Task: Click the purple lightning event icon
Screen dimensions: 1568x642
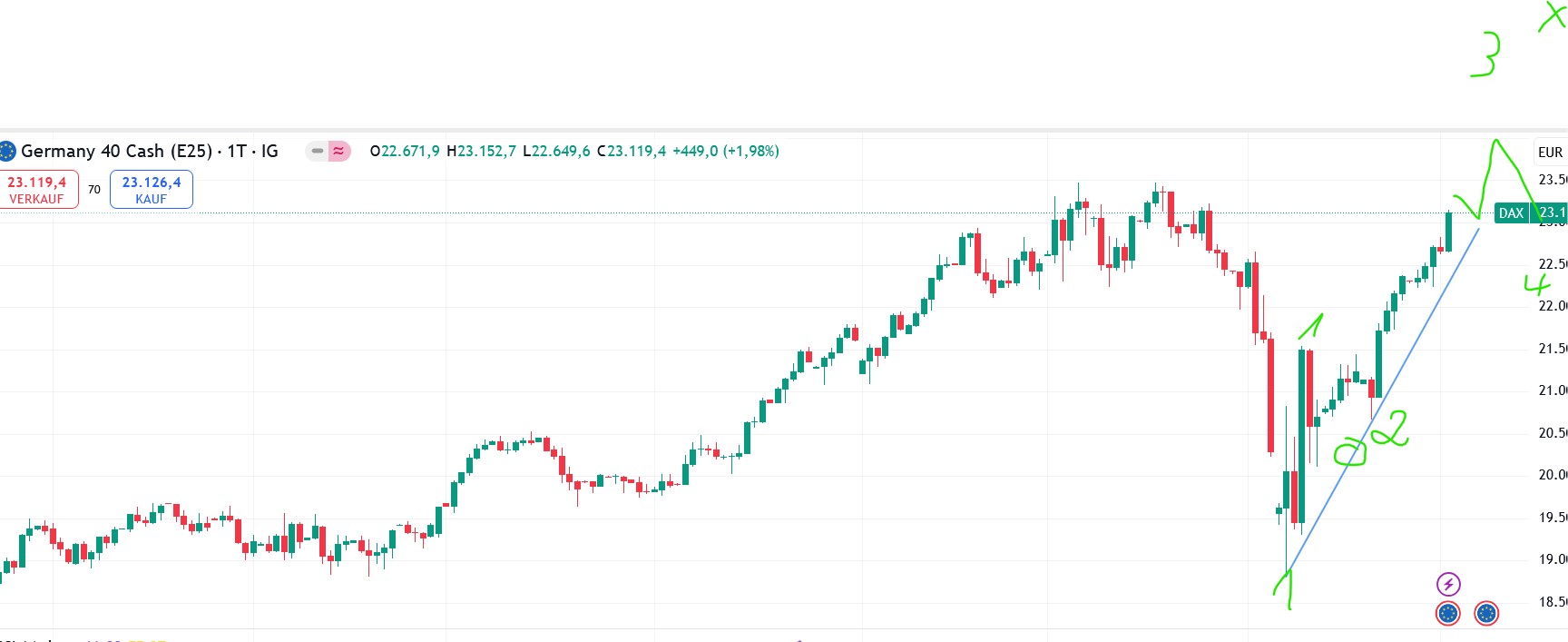Action: [1448, 584]
